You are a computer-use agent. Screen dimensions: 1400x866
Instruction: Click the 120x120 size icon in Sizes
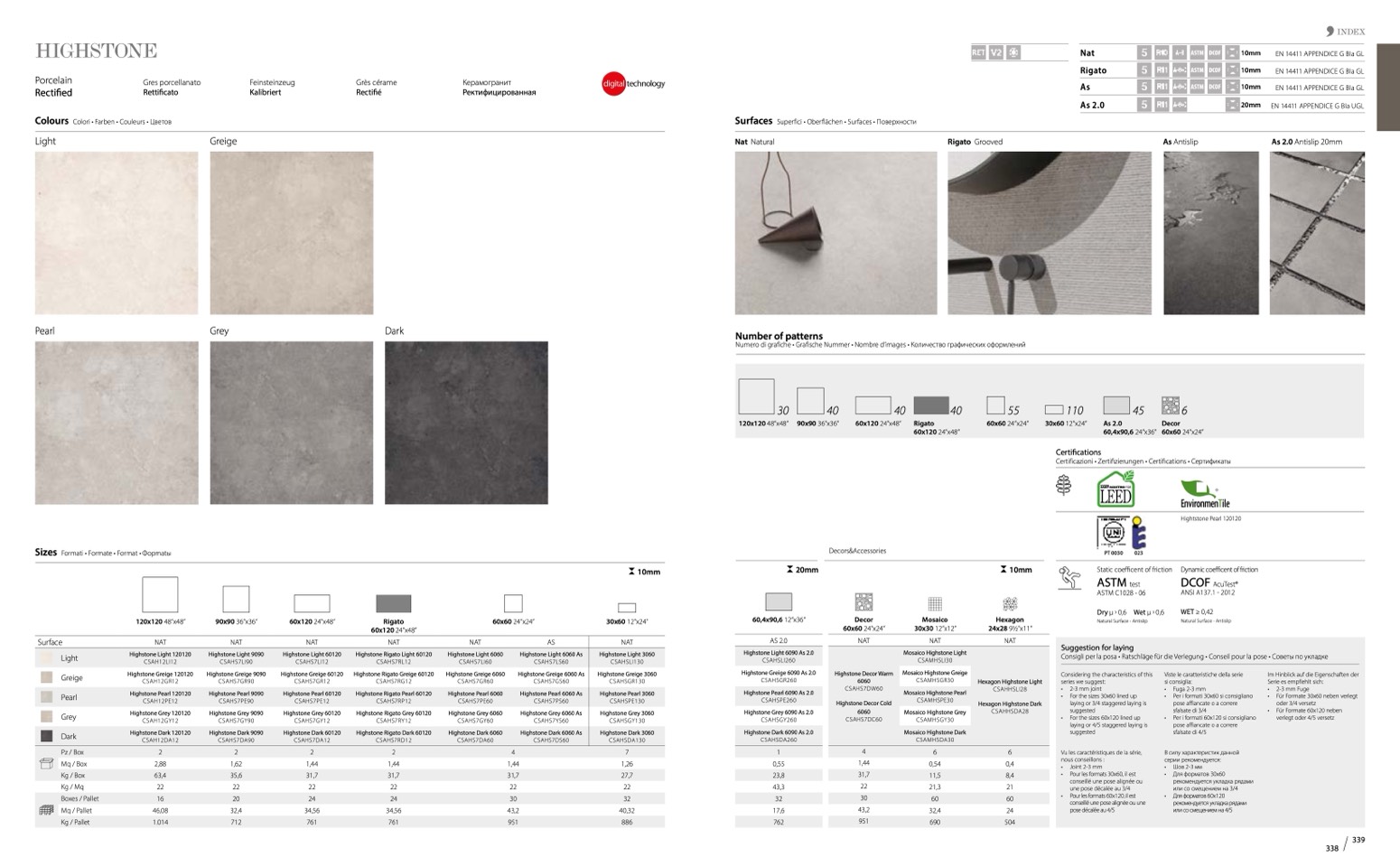click(160, 595)
